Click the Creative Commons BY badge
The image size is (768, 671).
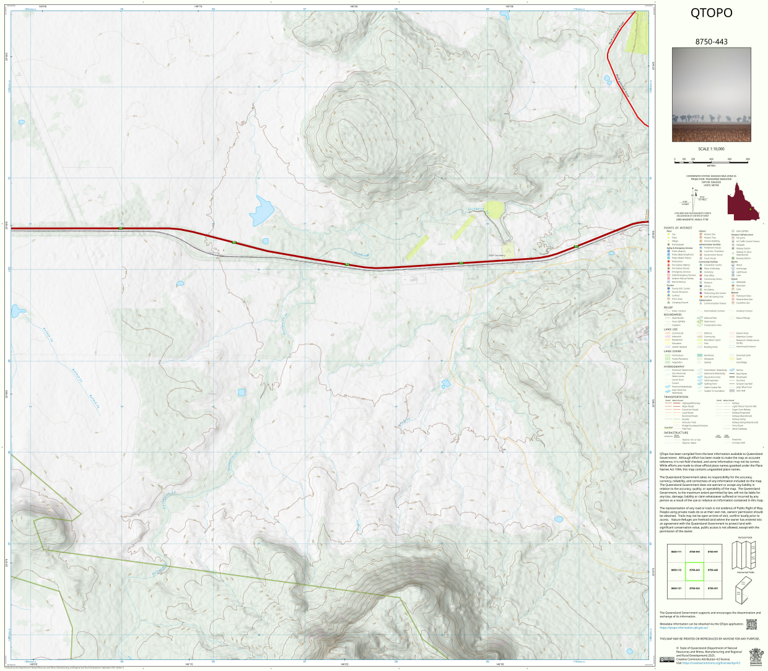(666, 660)
